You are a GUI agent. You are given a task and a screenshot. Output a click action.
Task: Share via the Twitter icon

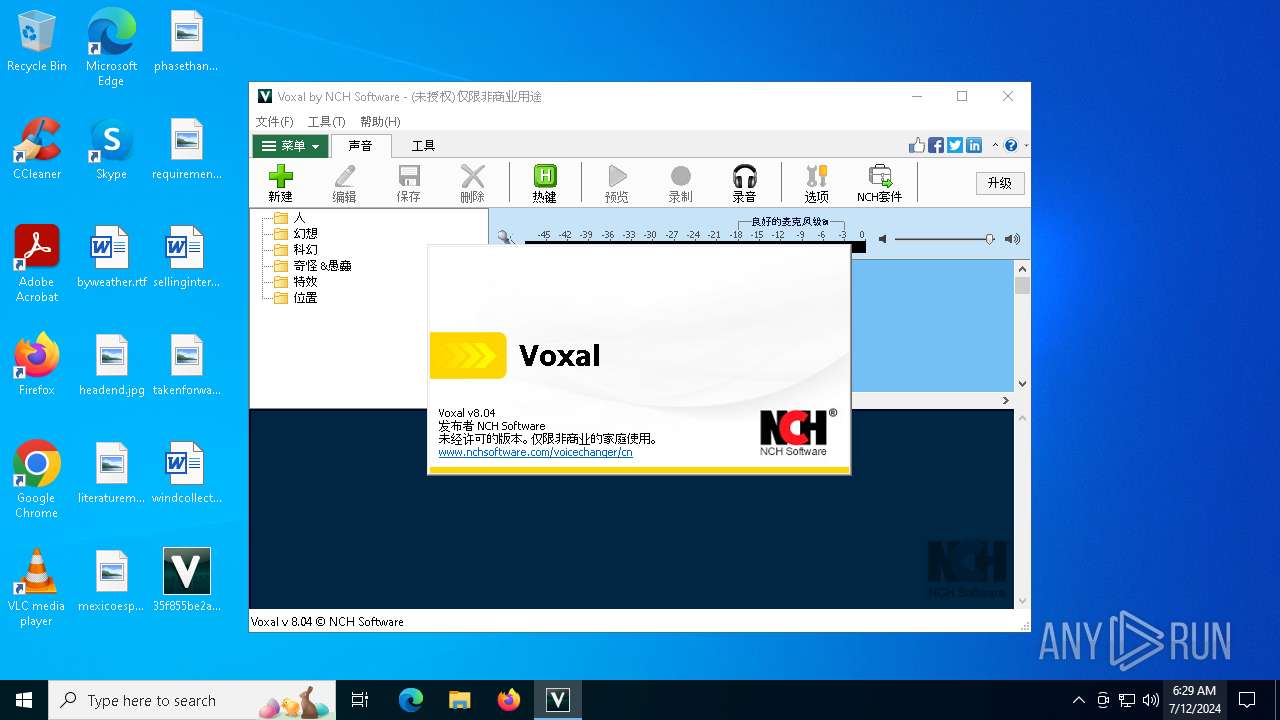click(x=955, y=145)
